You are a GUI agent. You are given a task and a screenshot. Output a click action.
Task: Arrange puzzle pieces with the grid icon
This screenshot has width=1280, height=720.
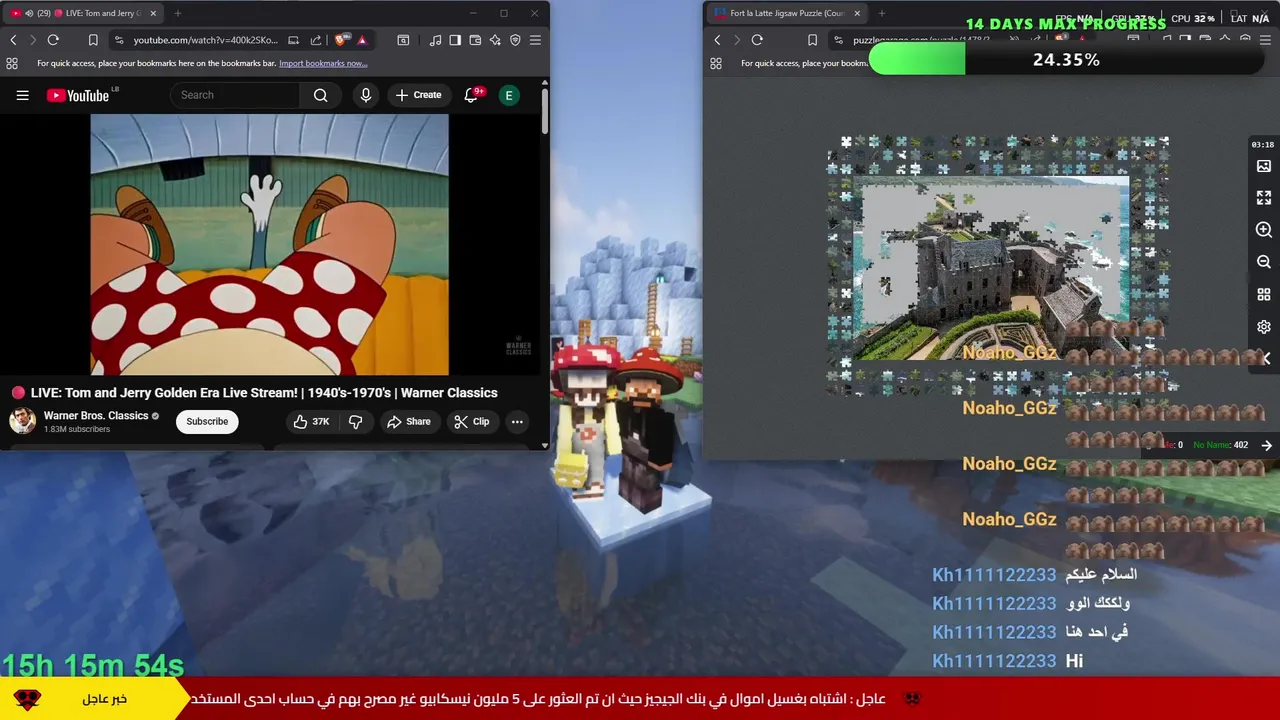click(1264, 295)
